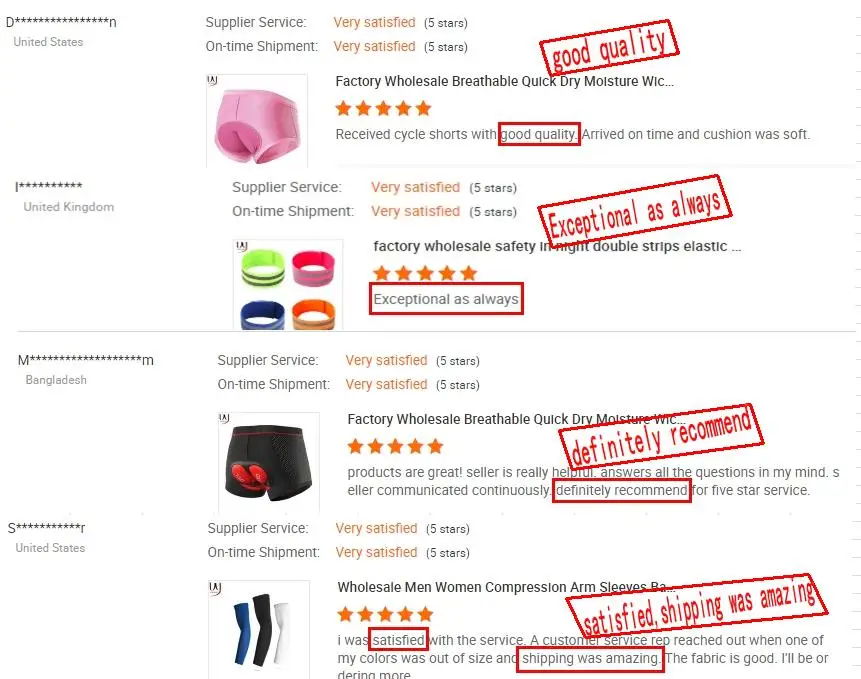Click star rating in the Bangladesh reviewer's entry
The width and height of the screenshot is (861, 679).
[395, 446]
